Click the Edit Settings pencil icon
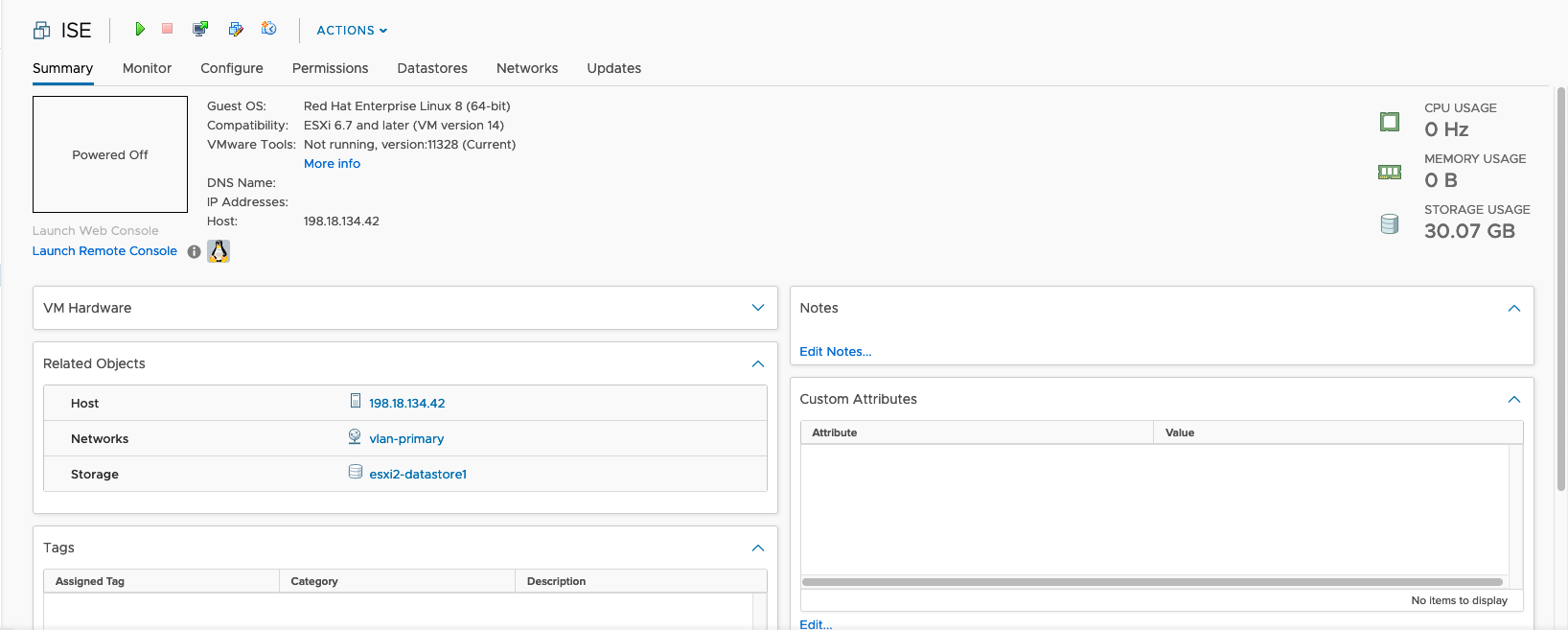 click(236, 29)
